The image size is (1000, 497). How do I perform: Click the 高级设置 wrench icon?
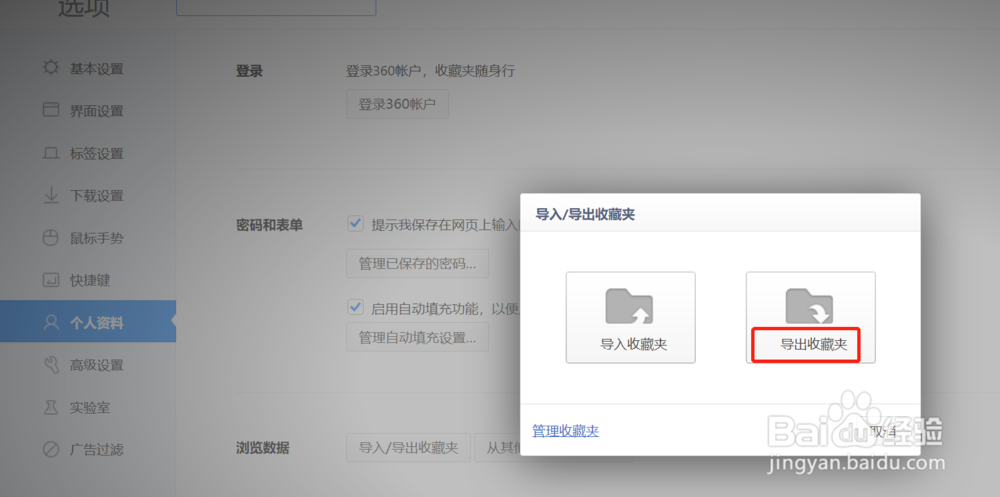tap(50, 365)
